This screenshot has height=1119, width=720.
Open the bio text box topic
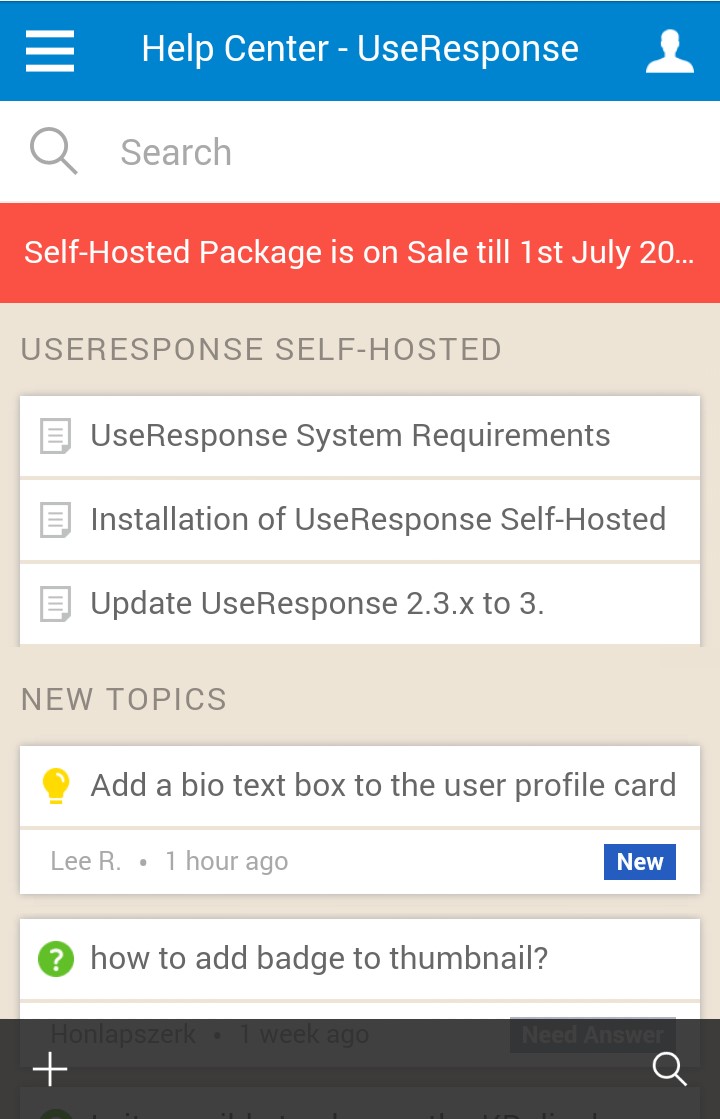(383, 785)
